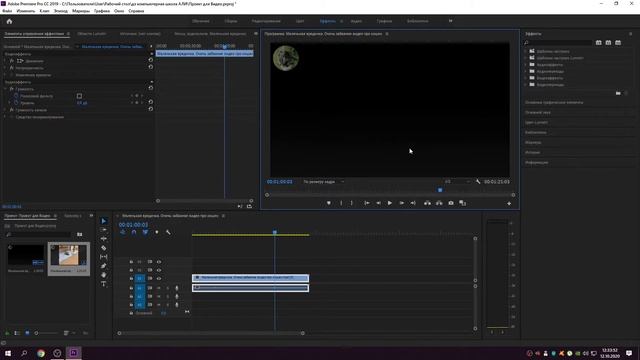Toggle V2 track output eye

coord(159,270)
